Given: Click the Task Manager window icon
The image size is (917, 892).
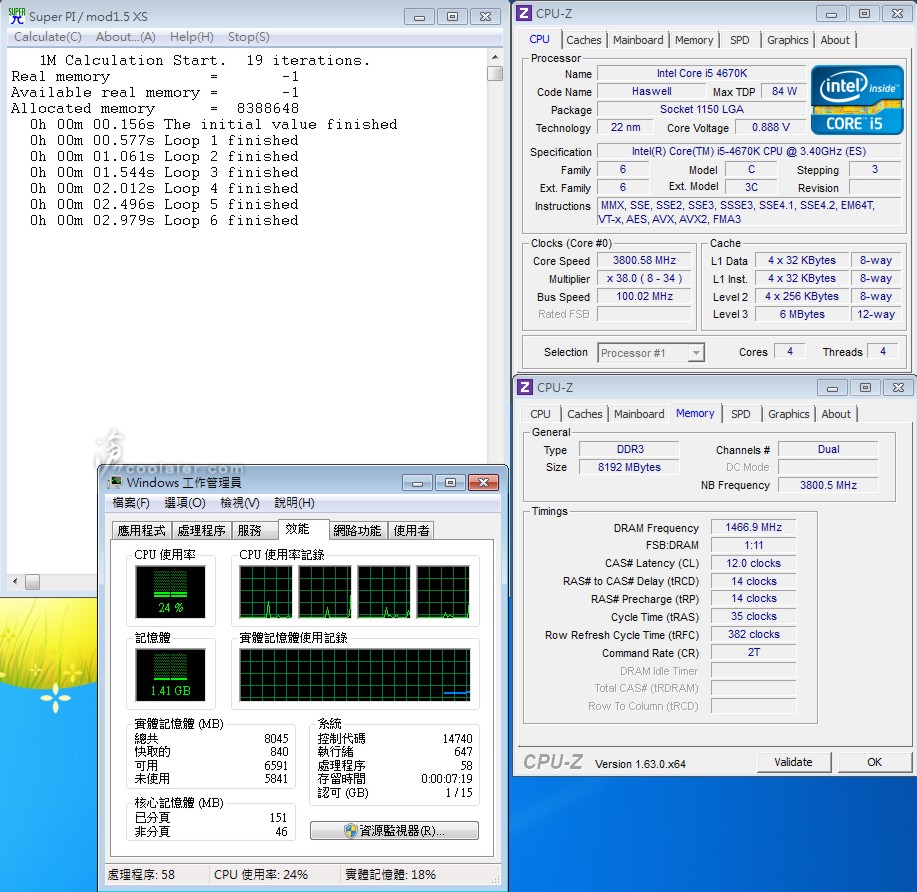Looking at the screenshot, I should 116,483.
